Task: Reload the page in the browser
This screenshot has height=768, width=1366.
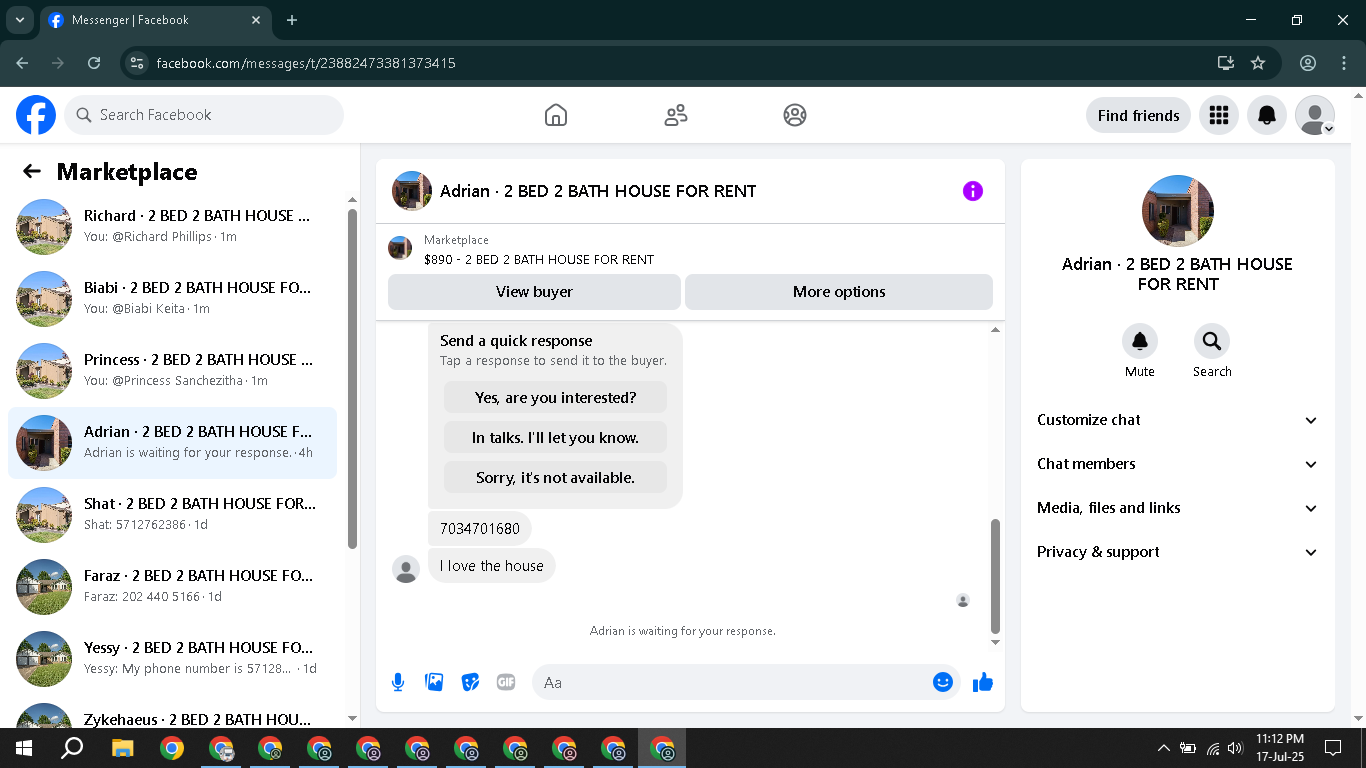Action: pyautogui.click(x=94, y=63)
